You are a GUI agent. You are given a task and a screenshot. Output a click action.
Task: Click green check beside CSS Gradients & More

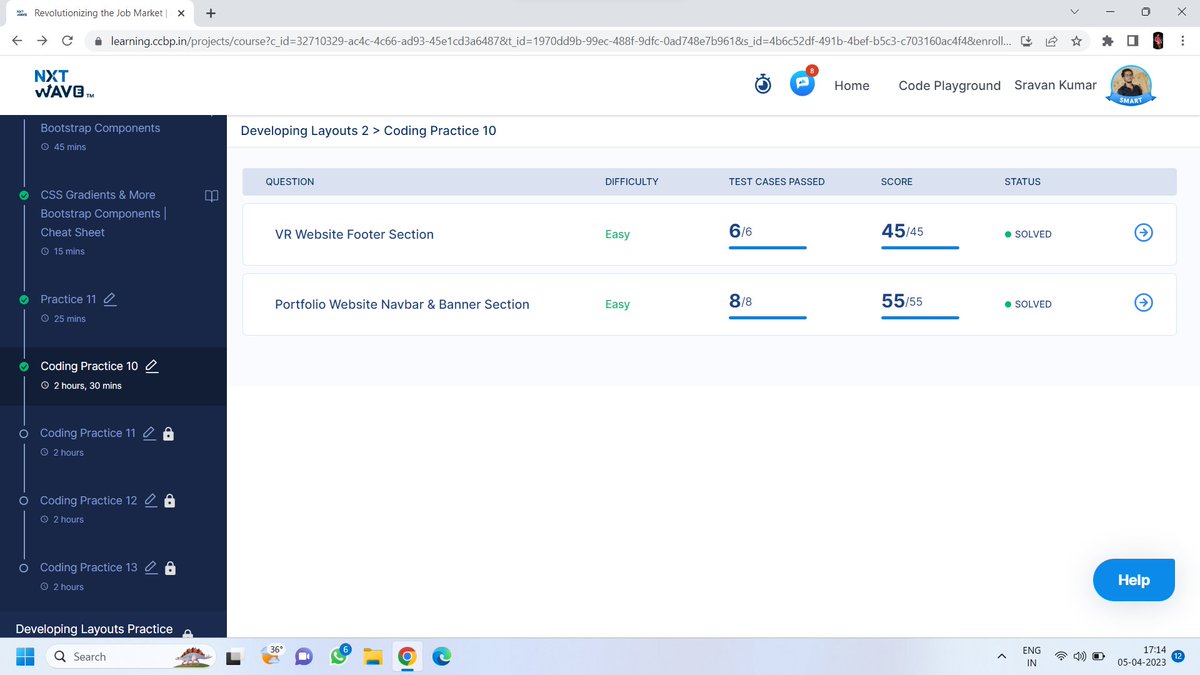click(x=24, y=195)
